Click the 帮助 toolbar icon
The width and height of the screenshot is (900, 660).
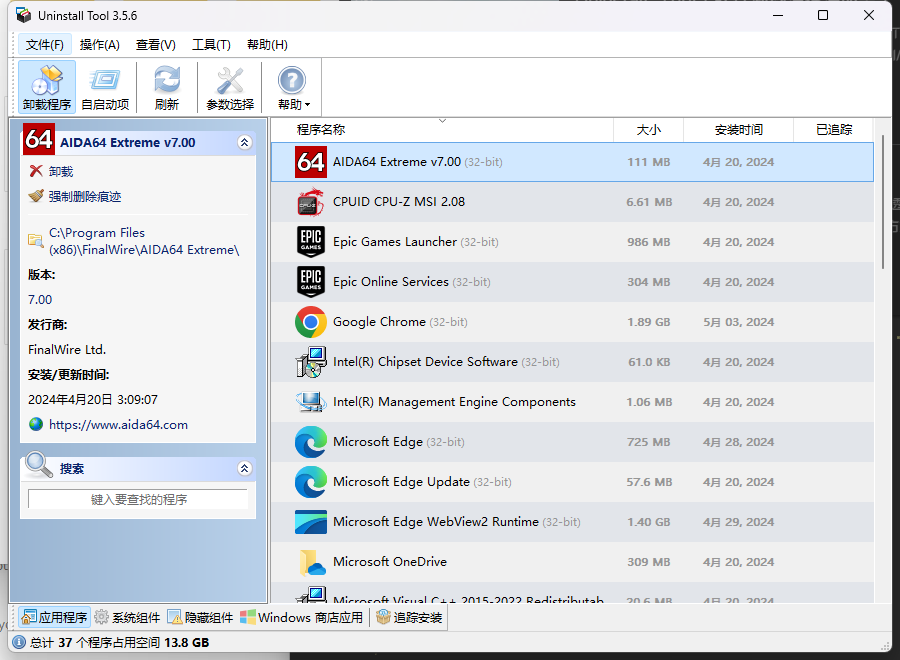[x=291, y=86]
